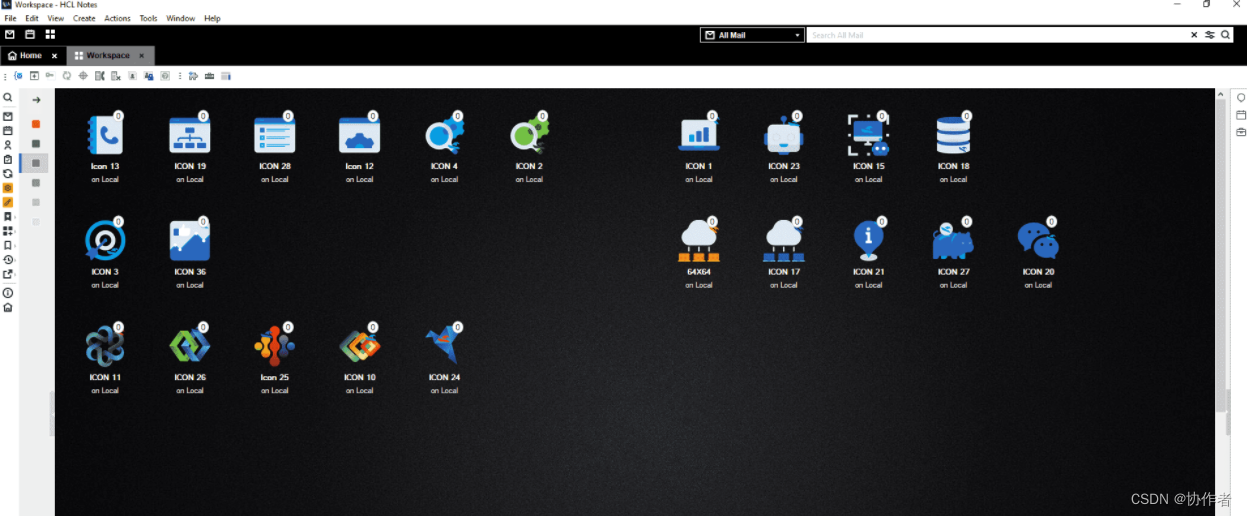Clear the search field with X

[1194, 35]
